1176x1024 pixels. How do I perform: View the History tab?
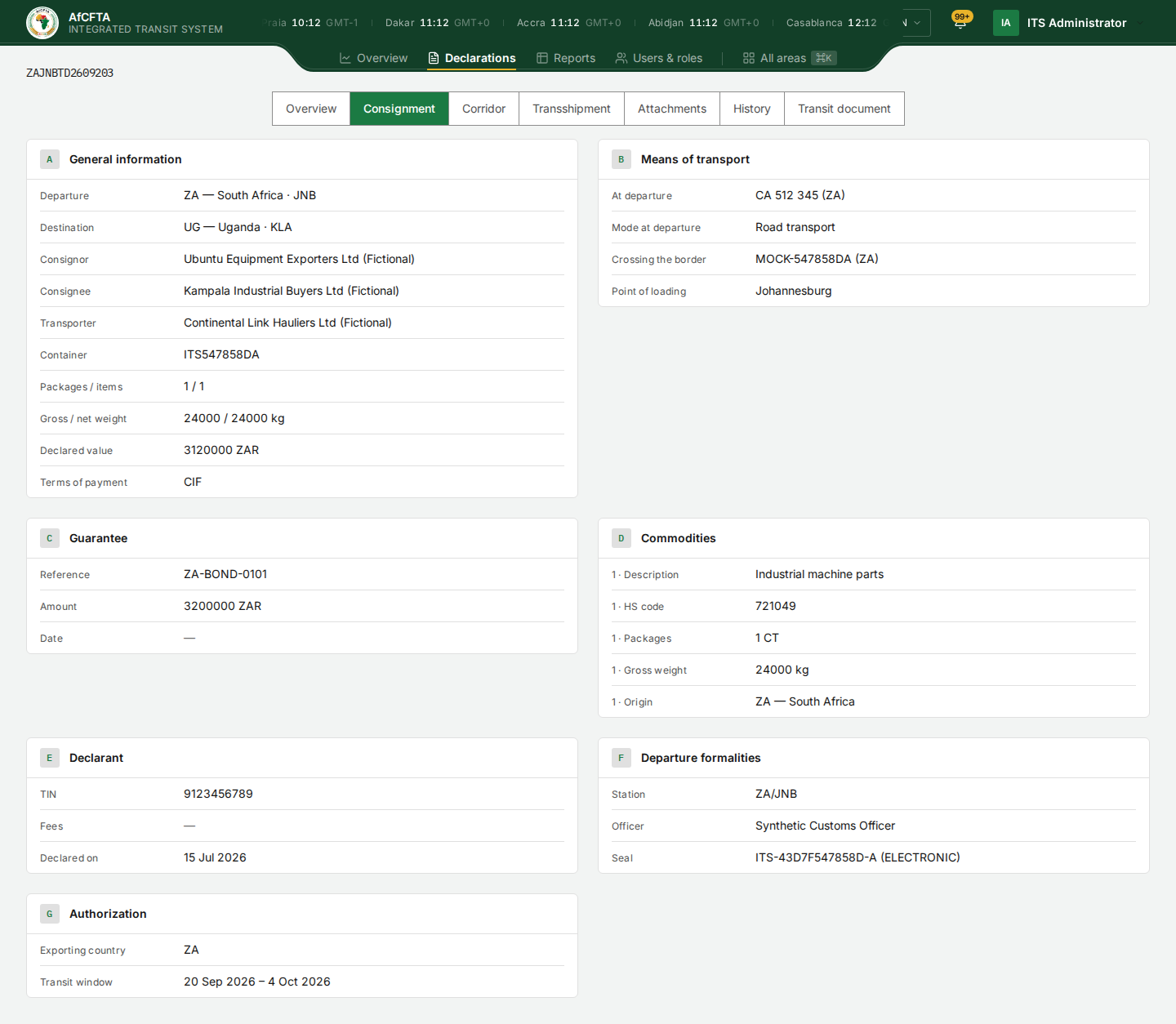[752, 109]
